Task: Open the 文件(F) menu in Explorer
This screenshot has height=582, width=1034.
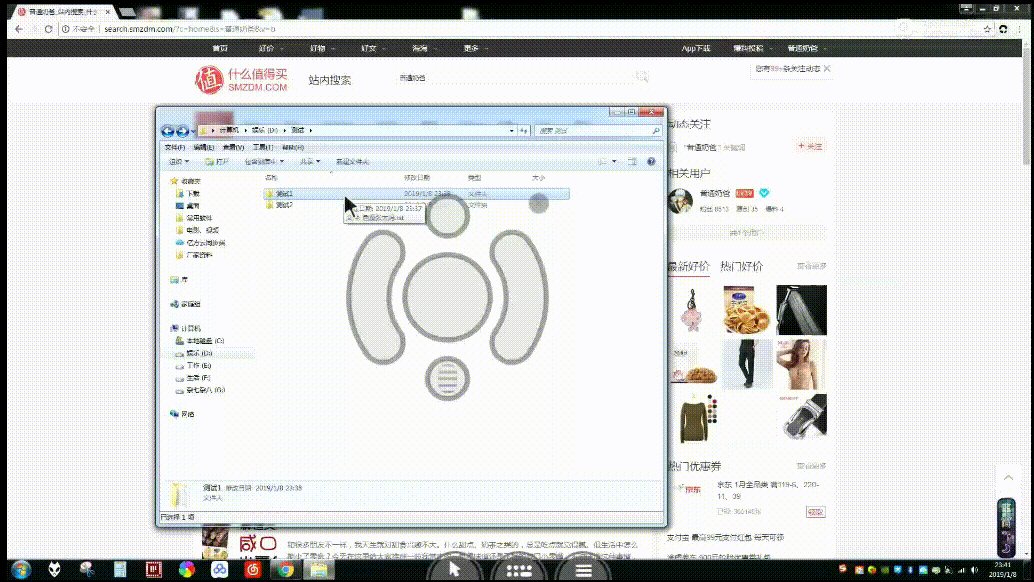Action: [x=174, y=147]
